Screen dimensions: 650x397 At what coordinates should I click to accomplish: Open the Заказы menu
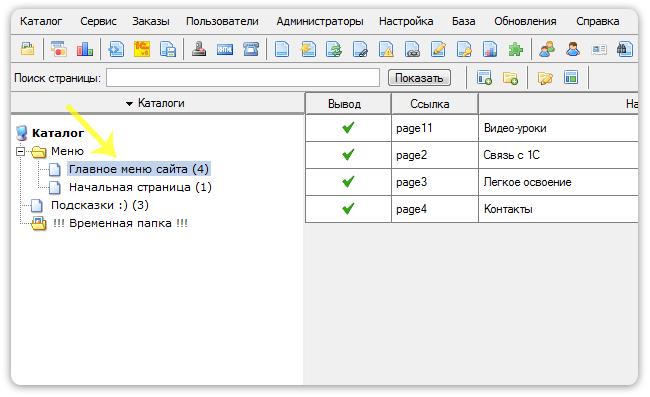[x=151, y=21]
